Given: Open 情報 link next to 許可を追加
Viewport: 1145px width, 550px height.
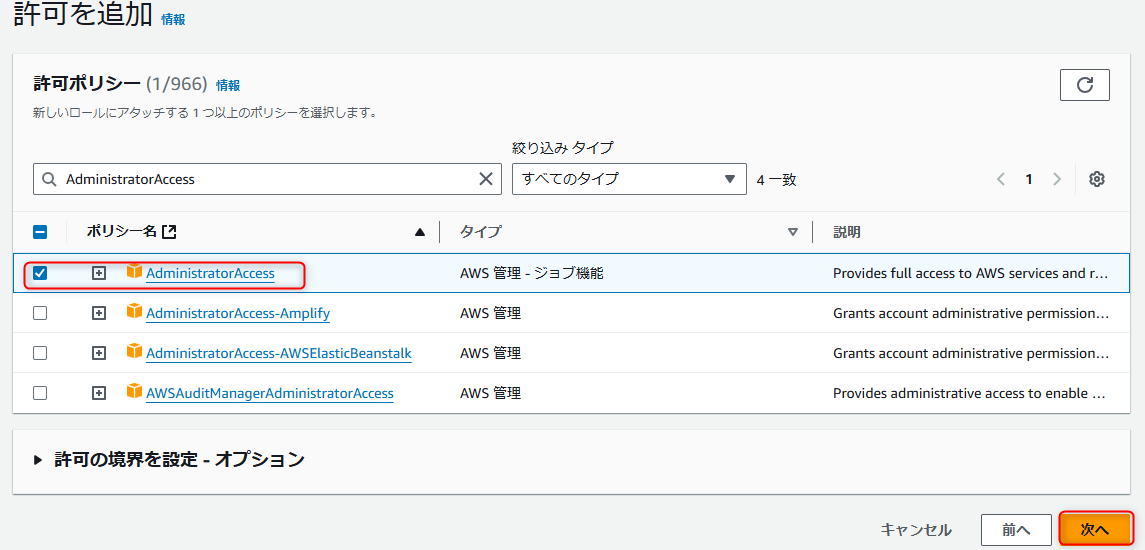Looking at the screenshot, I should click(174, 20).
